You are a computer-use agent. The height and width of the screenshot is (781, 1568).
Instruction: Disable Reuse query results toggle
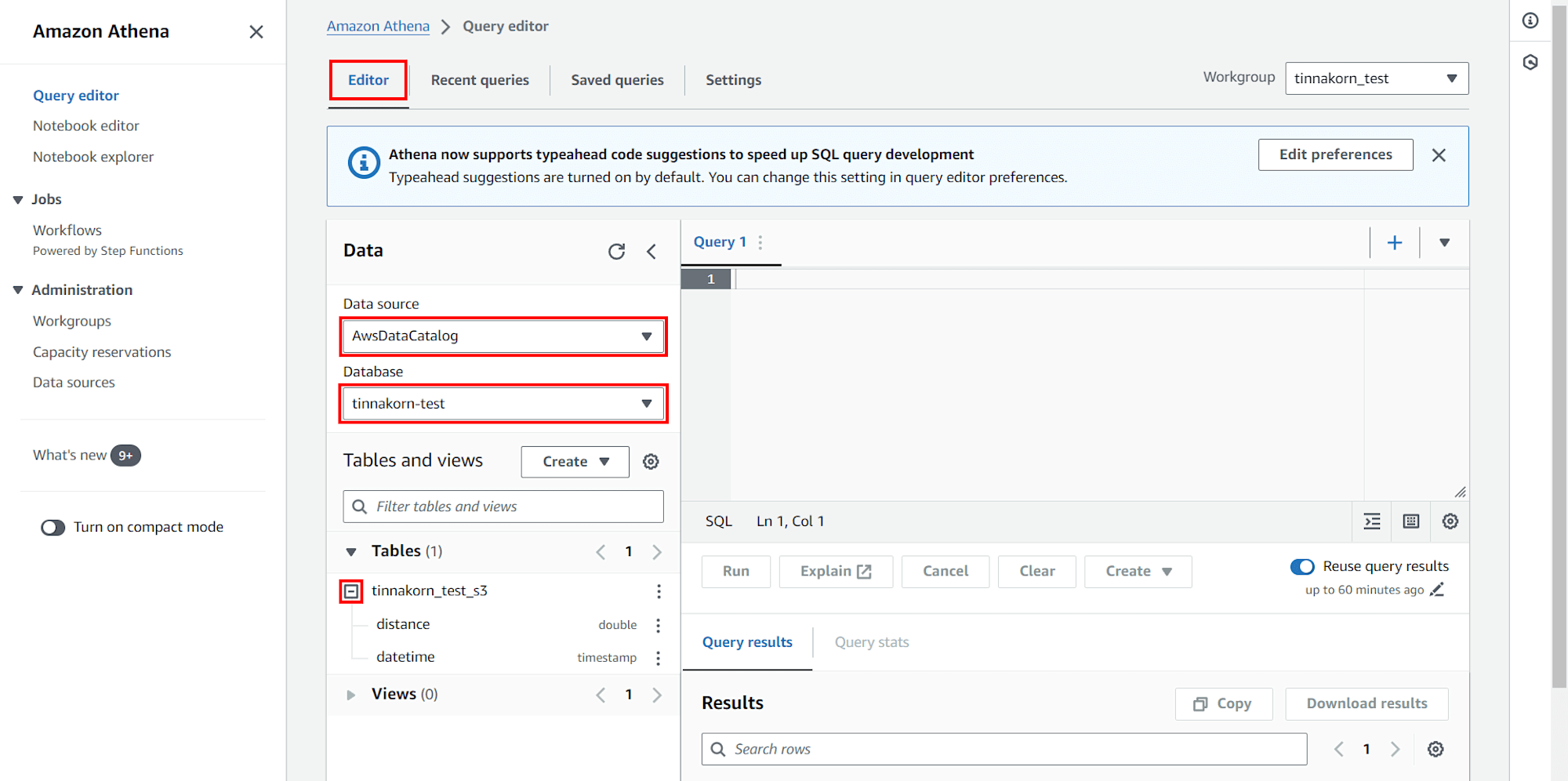click(1302, 566)
